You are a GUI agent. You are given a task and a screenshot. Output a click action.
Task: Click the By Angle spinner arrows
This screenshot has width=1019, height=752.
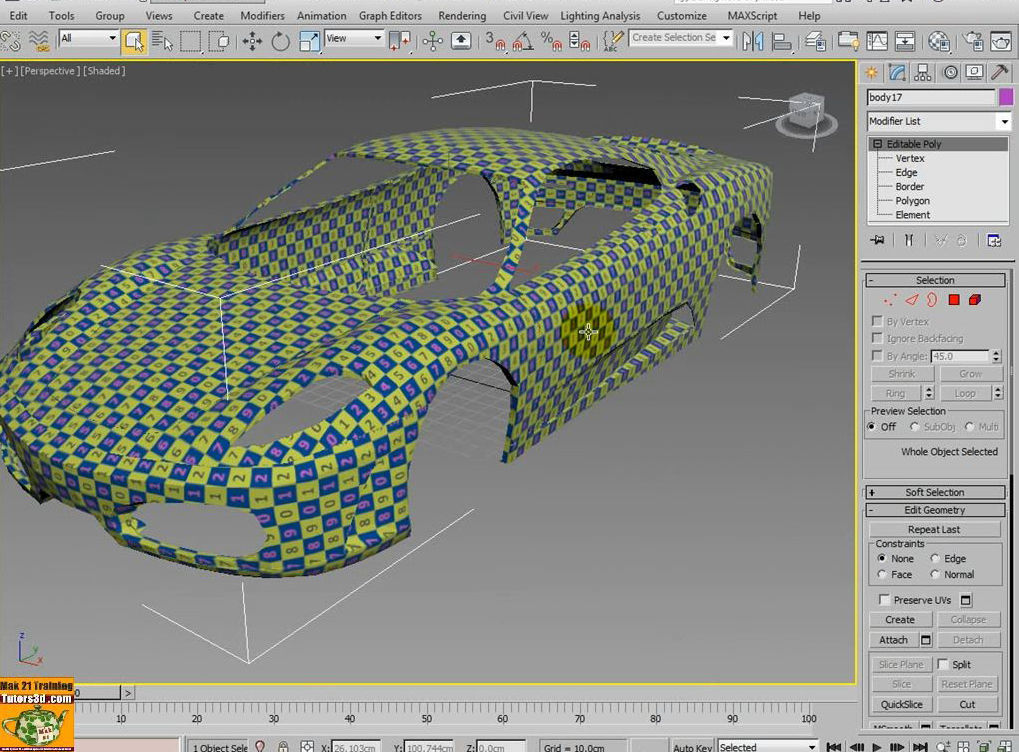tap(996, 356)
